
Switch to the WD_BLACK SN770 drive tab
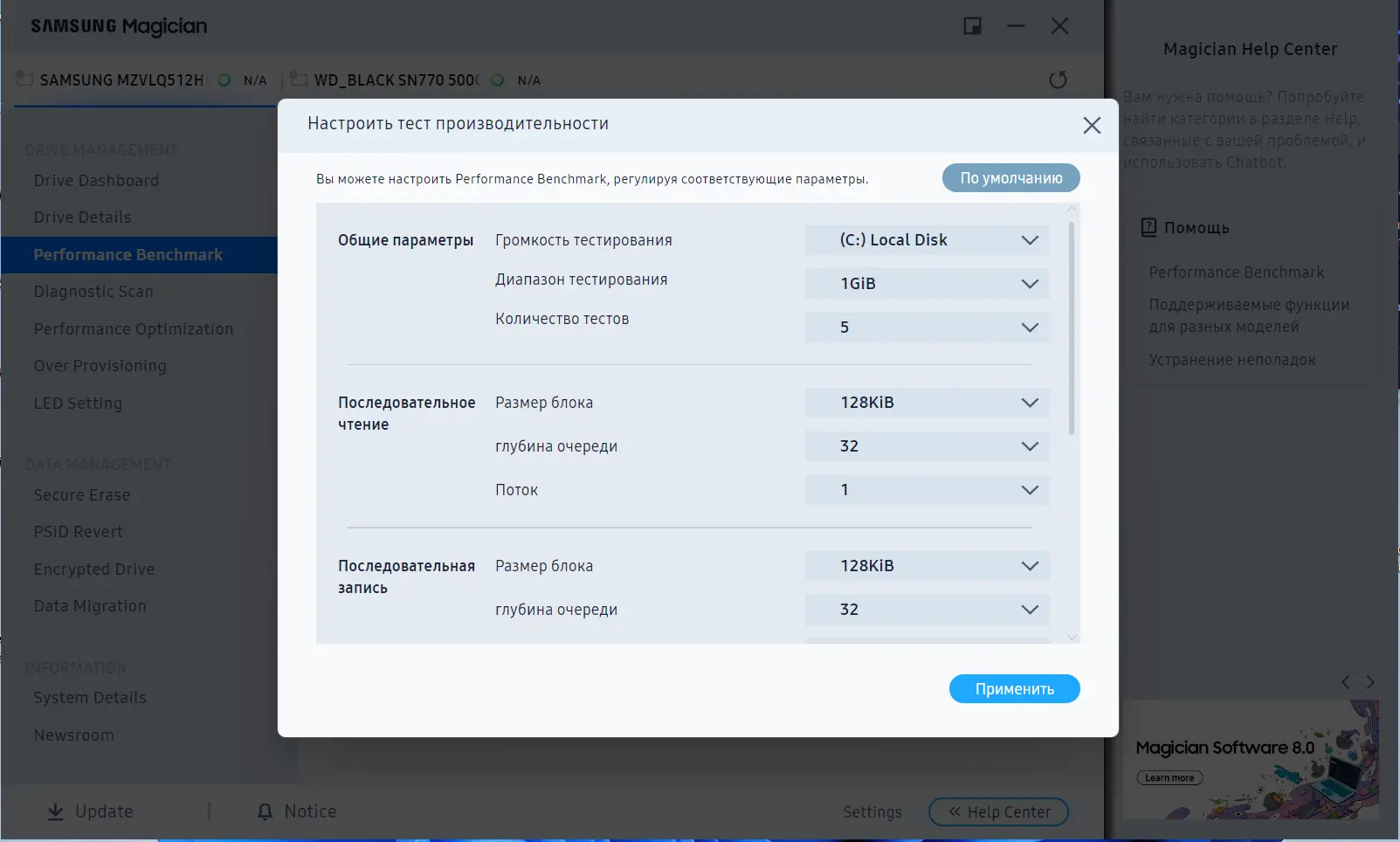pos(397,80)
